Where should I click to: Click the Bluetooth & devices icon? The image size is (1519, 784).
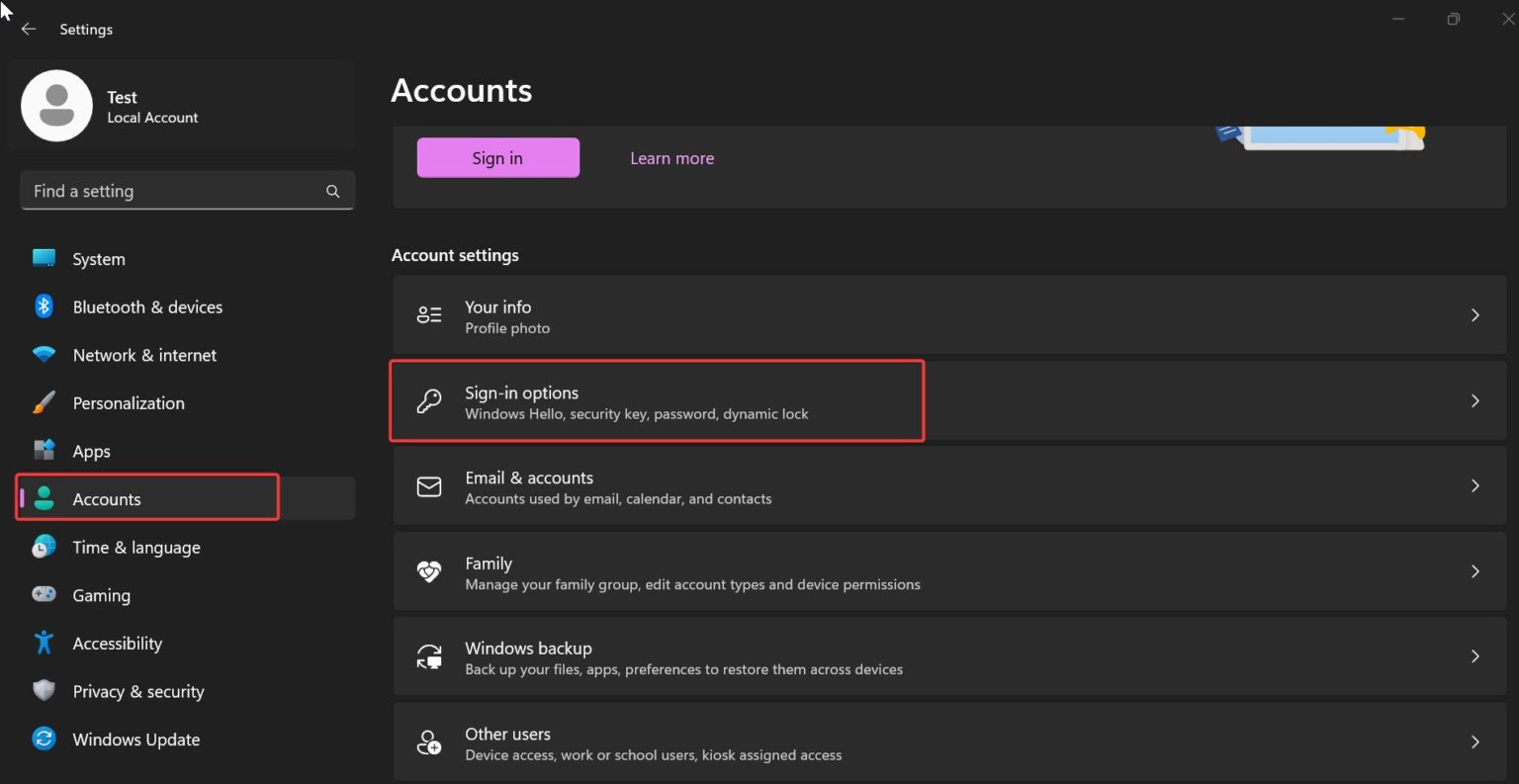point(45,306)
